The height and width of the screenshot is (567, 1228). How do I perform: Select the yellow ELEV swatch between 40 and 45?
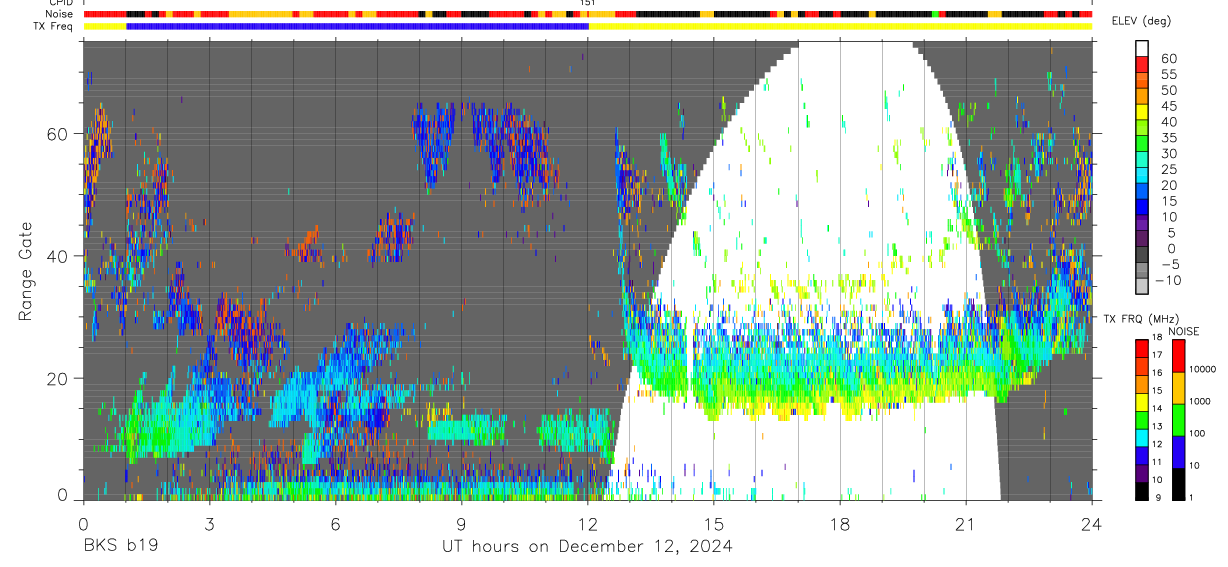1143,112
